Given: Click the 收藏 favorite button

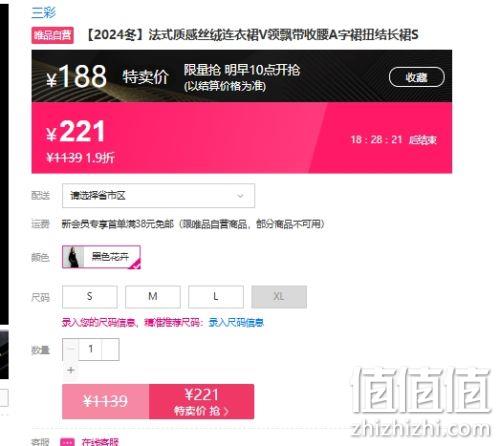Looking at the screenshot, I should 417,77.
